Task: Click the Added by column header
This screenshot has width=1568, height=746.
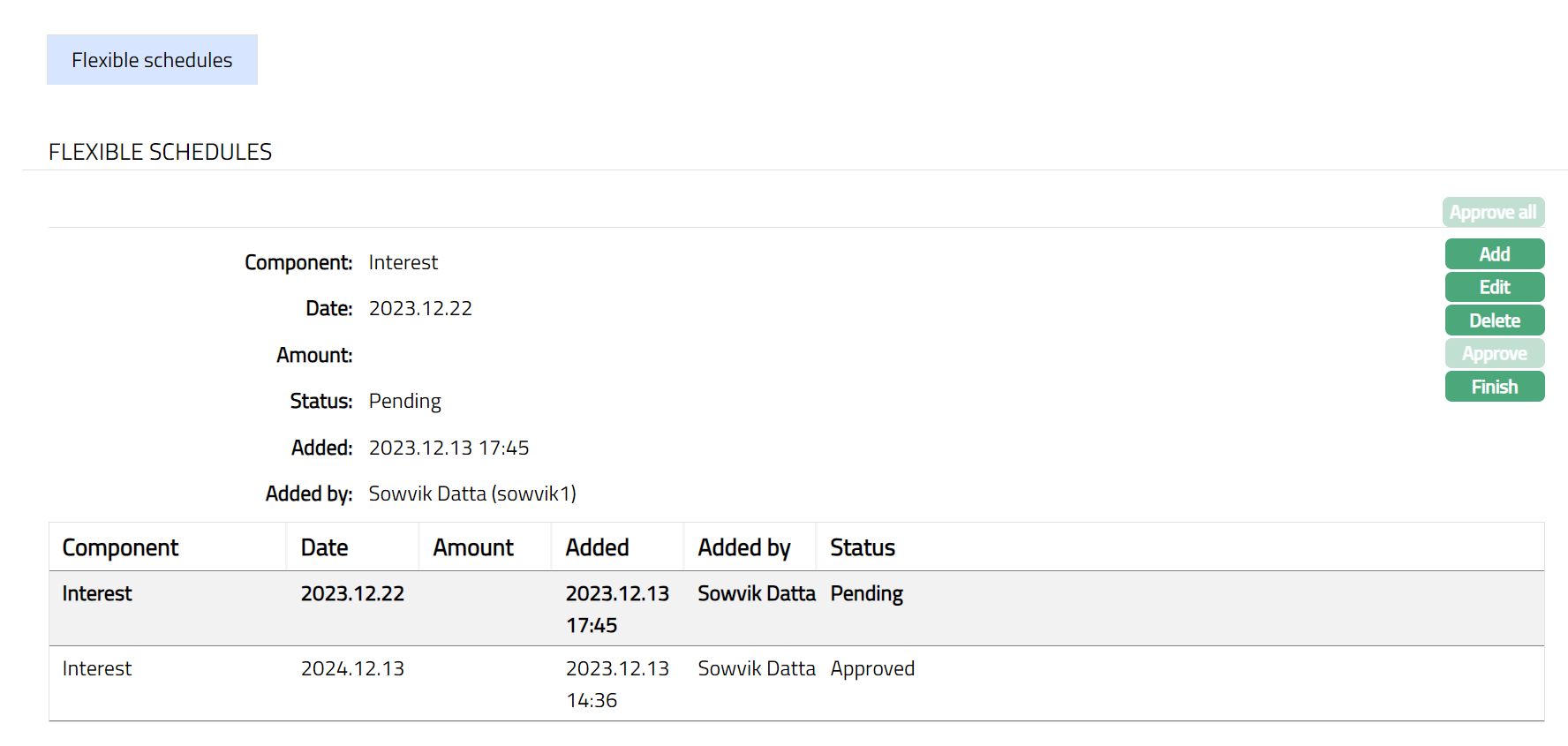Action: (x=743, y=547)
